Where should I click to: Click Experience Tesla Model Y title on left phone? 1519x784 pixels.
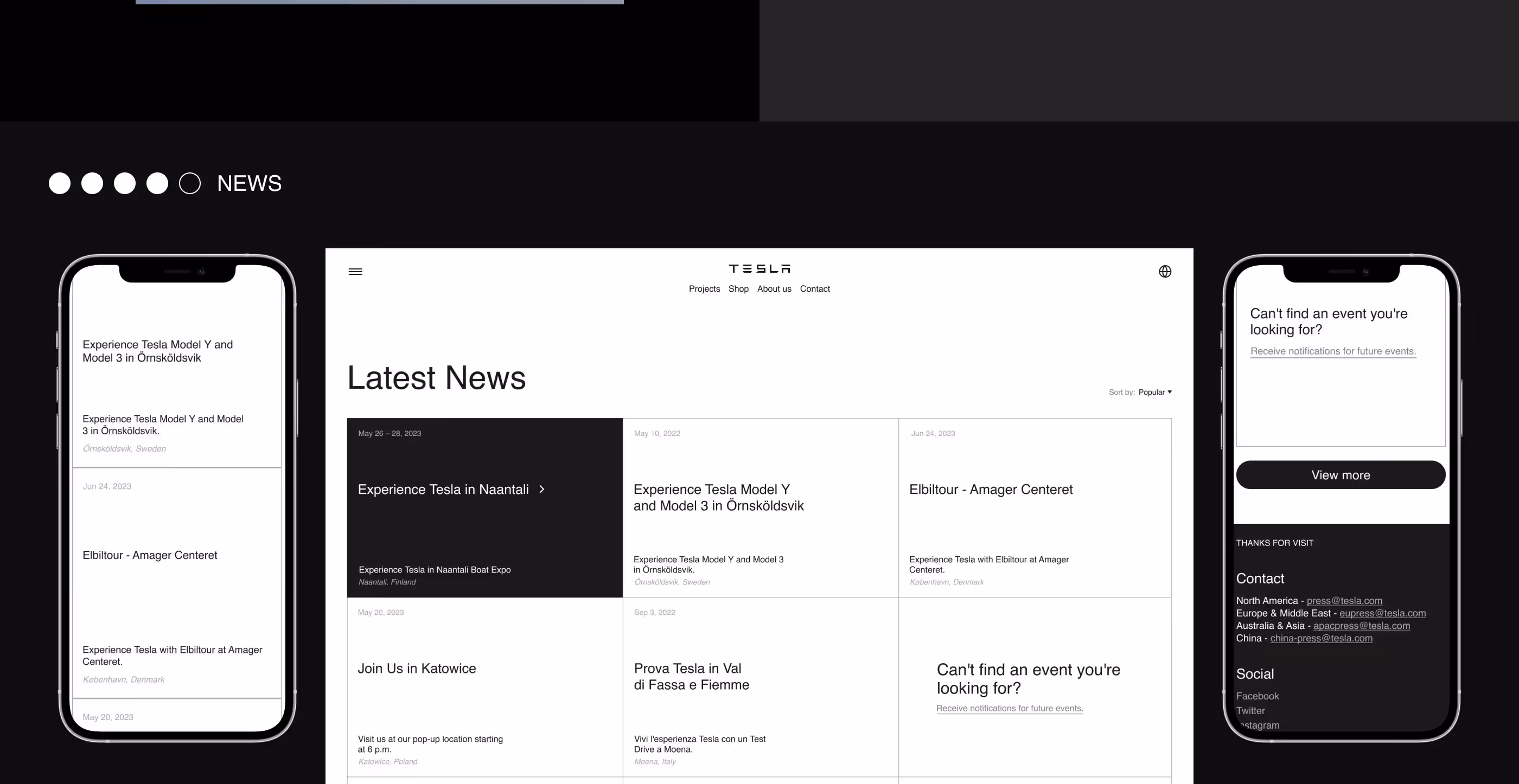click(157, 351)
